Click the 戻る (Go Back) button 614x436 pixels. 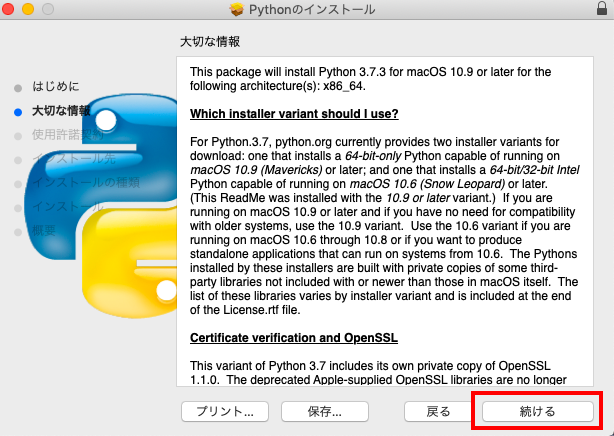438,411
